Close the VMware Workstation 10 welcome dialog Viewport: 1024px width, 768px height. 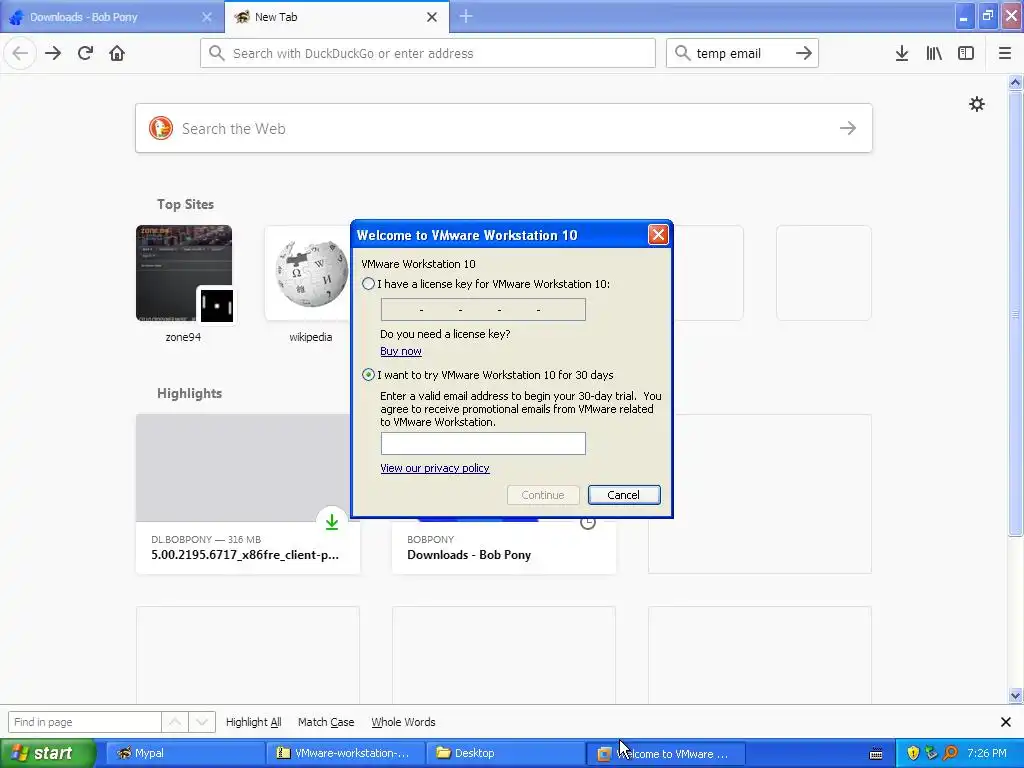coord(658,234)
